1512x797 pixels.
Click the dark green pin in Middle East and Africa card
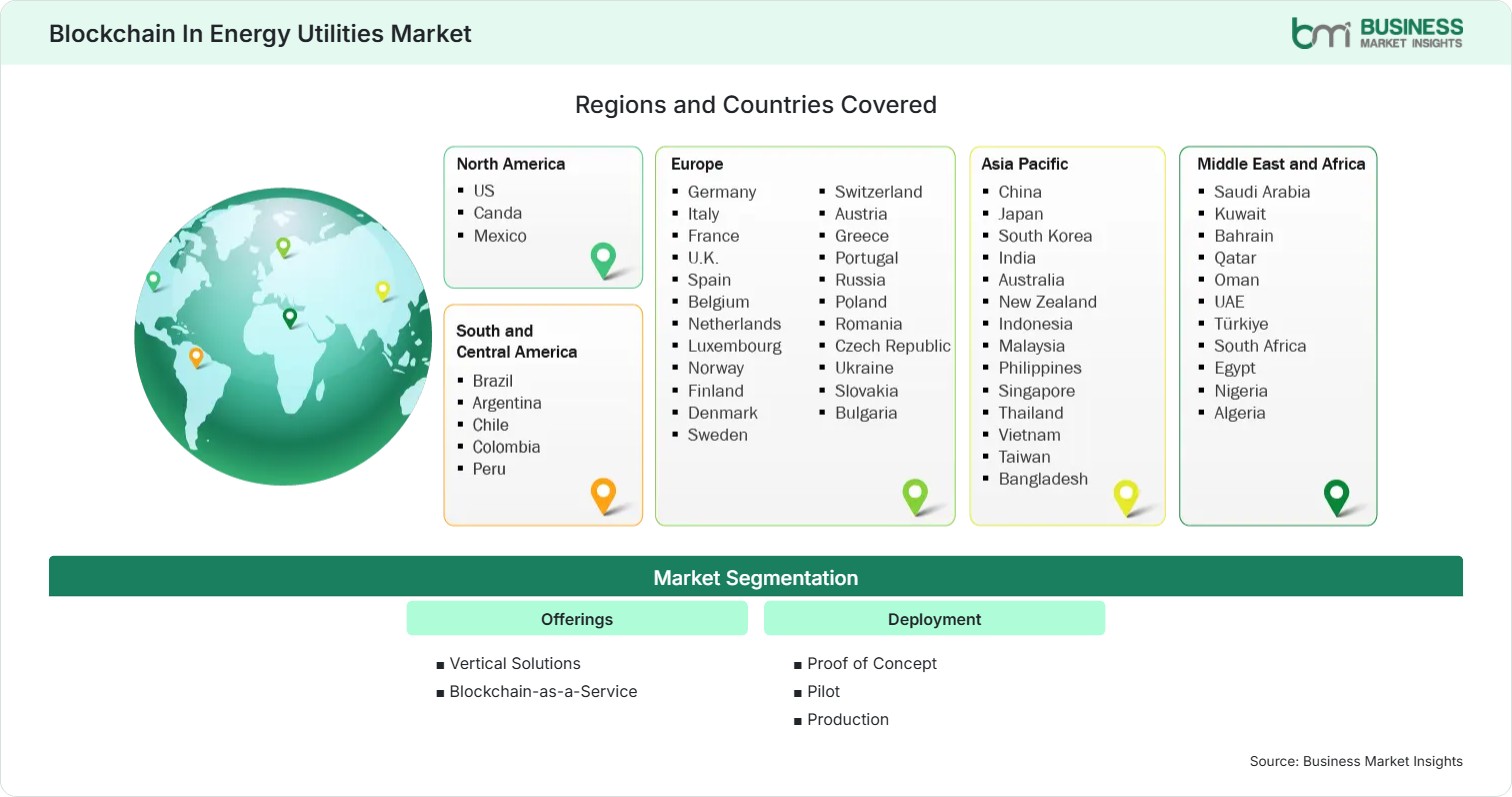pos(1336,497)
